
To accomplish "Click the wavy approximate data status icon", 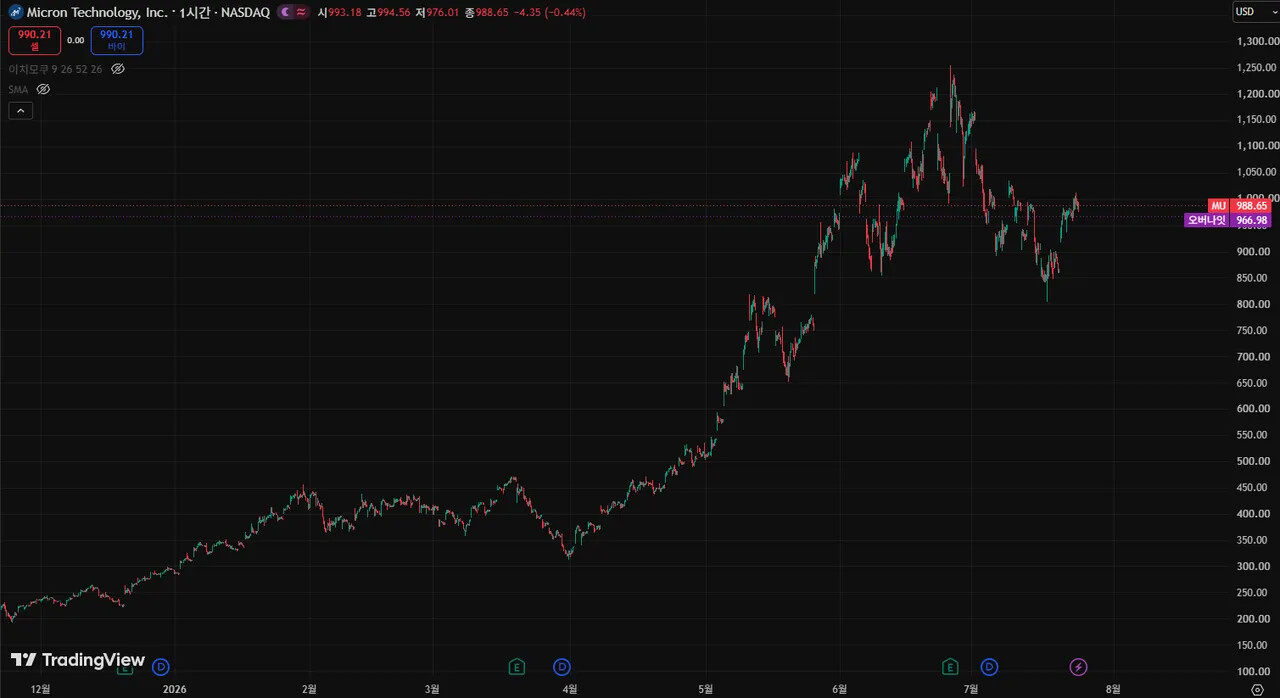I will (x=301, y=12).
